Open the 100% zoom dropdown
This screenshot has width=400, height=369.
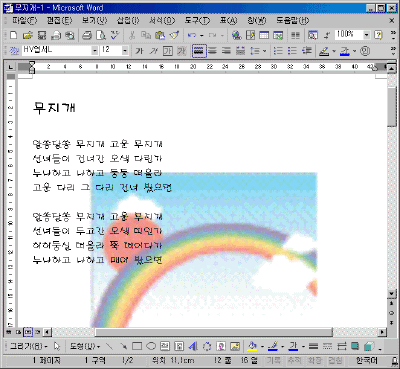point(366,35)
